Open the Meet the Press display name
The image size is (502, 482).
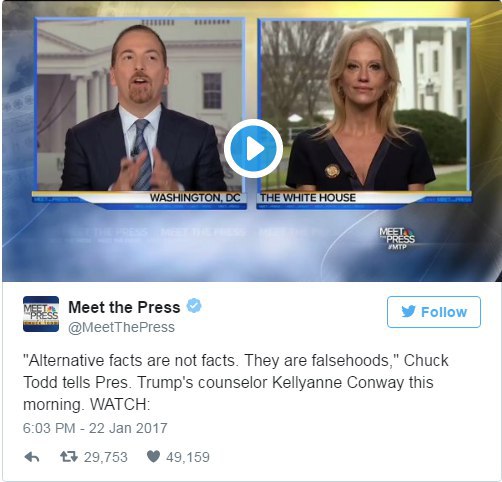(124, 307)
